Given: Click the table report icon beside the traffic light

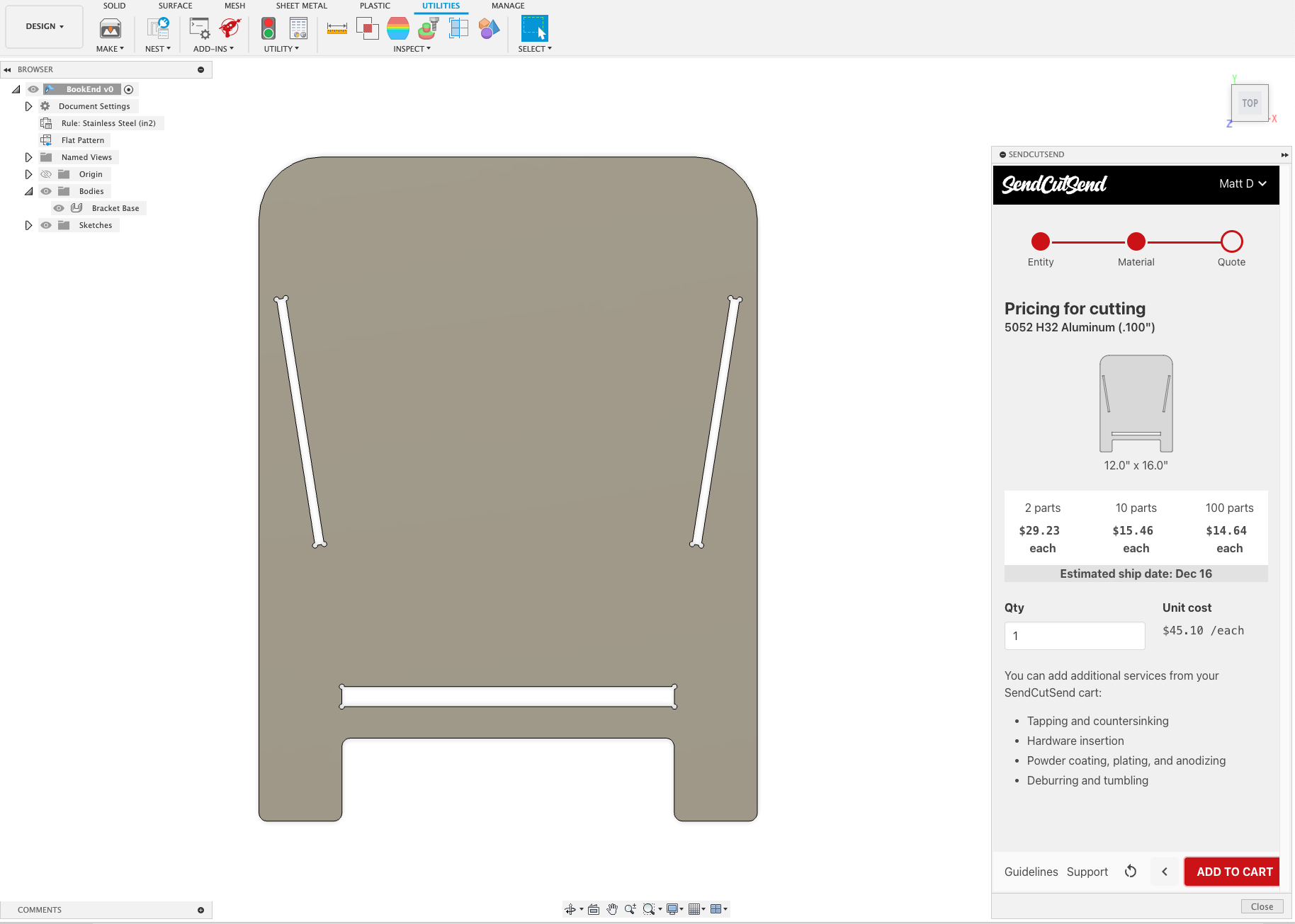Looking at the screenshot, I should [299, 28].
